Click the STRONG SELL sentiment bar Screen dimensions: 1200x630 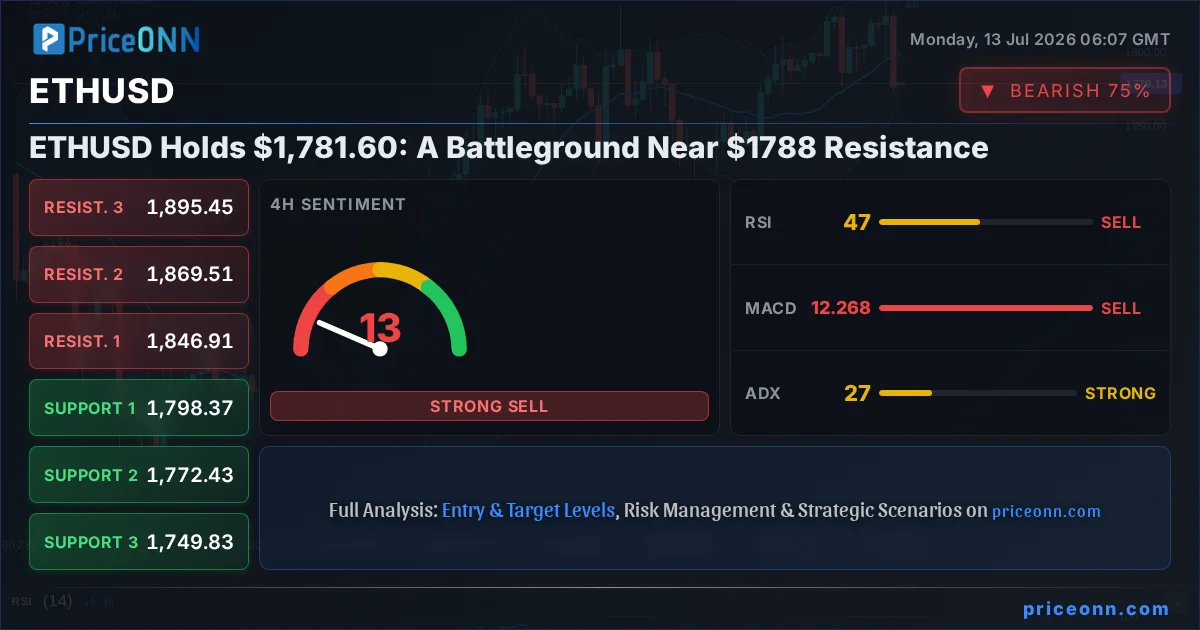489,406
